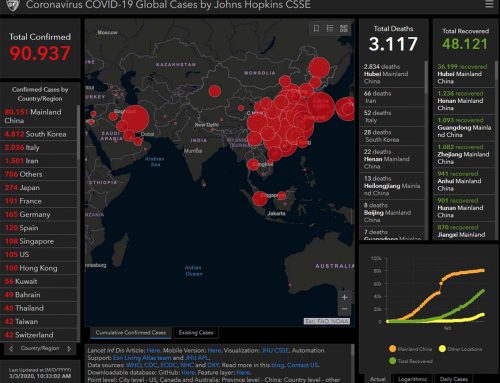Select Switzerland in the country list
Viewport: 500px width, 383px height.
[39, 335]
